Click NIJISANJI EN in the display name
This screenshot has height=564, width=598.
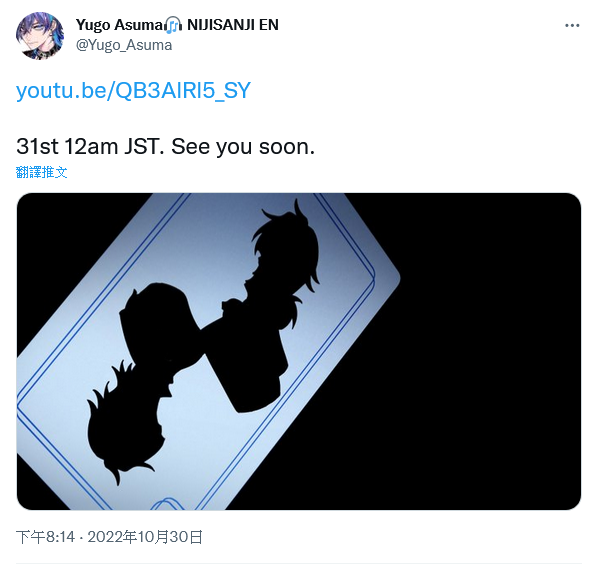tap(233, 25)
